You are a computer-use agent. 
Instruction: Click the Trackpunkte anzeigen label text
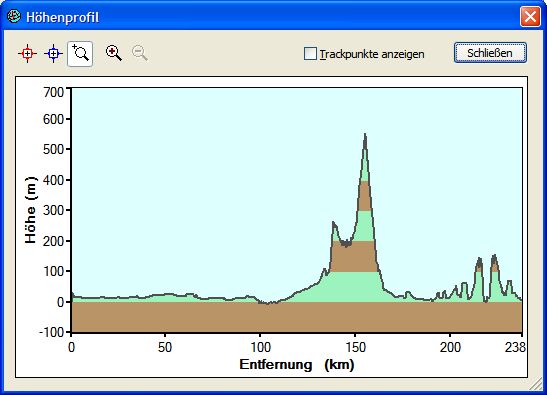372,54
